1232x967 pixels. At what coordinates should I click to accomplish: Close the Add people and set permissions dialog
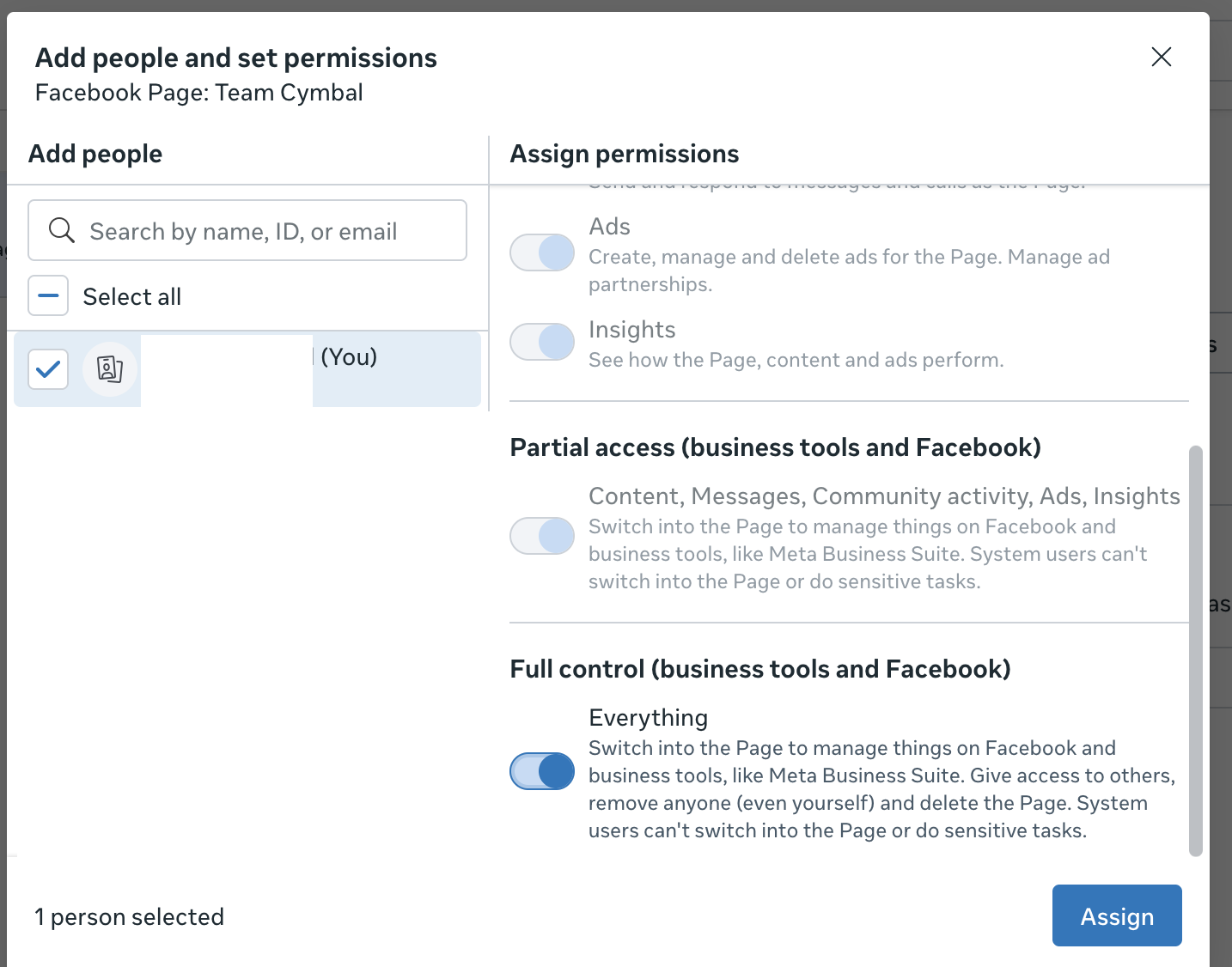1161,57
